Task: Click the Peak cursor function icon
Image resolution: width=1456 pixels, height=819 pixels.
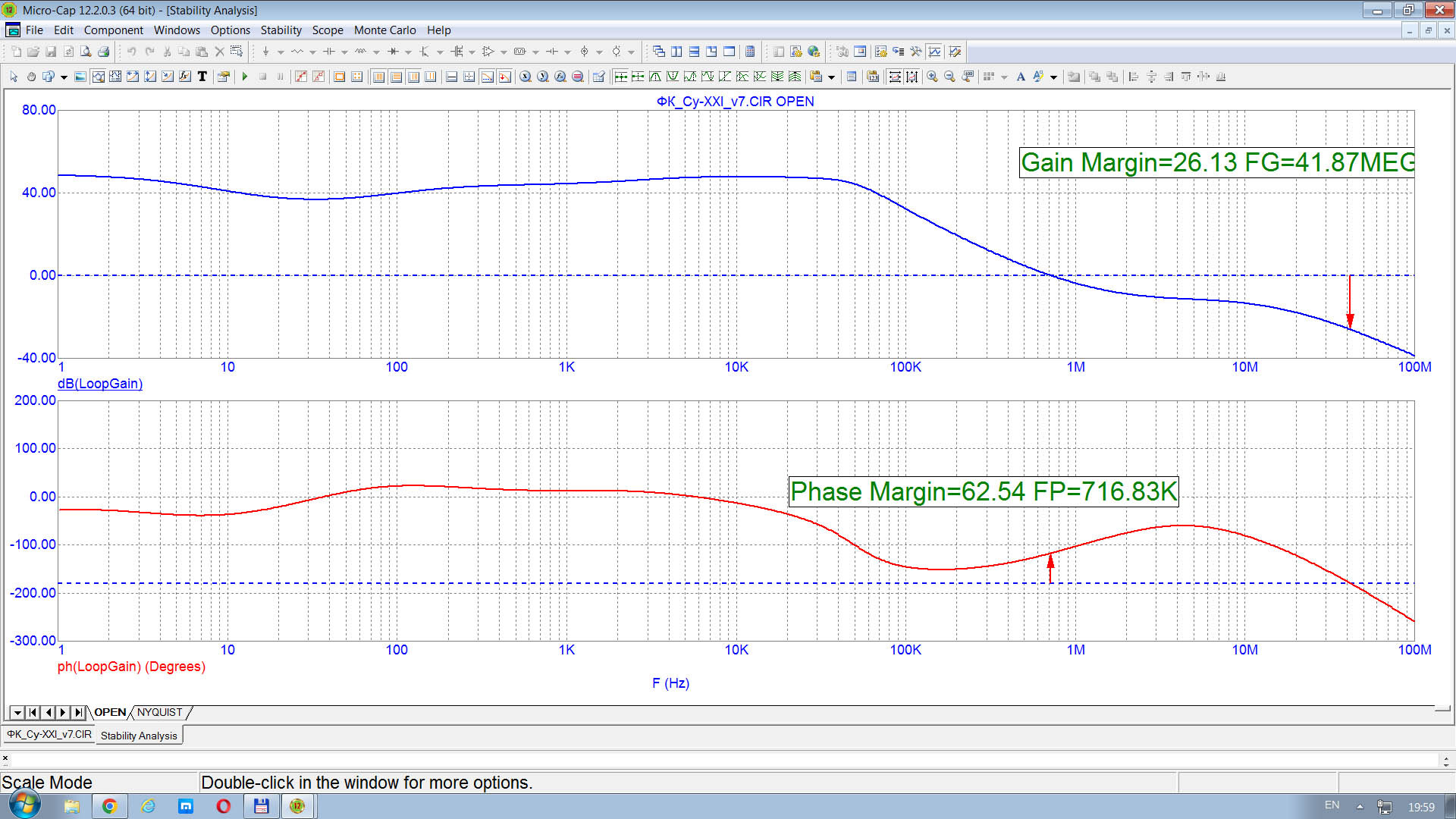Action: pyautogui.click(x=655, y=77)
